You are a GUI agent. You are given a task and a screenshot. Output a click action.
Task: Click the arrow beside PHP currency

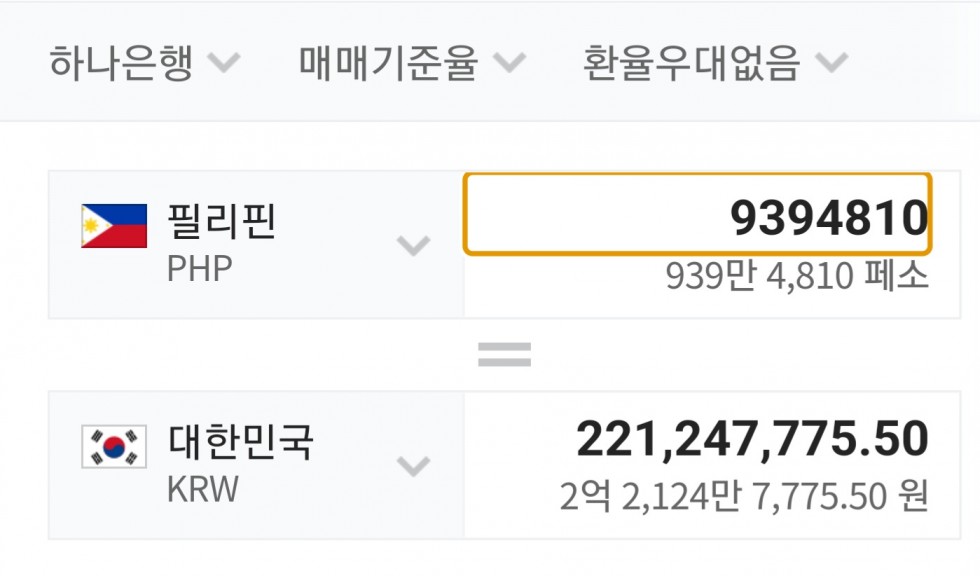point(413,245)
